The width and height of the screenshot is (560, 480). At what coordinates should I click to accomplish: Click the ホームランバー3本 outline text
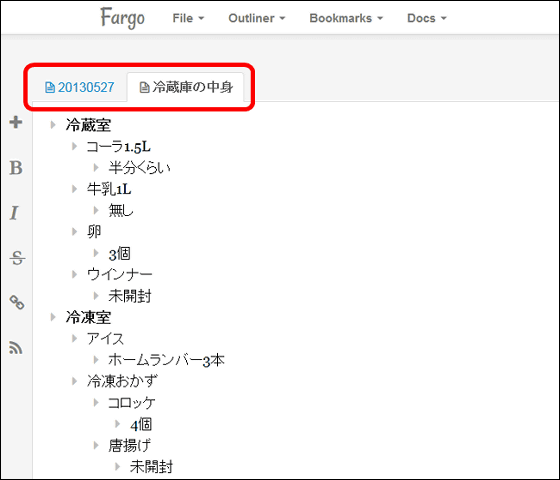pyautogui.click(x=166, y=360)
